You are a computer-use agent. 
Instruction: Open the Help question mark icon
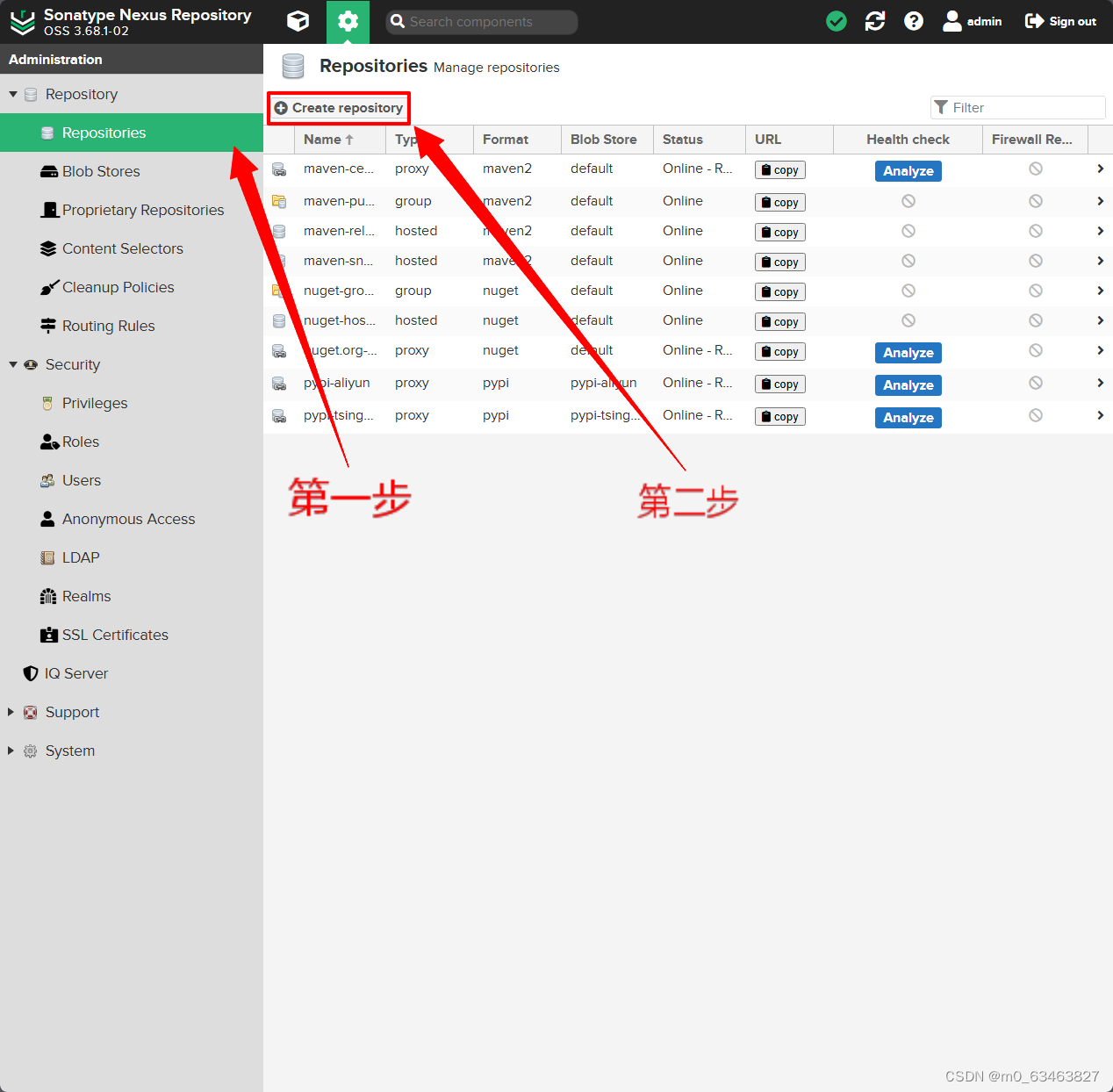tap(914, 21)
